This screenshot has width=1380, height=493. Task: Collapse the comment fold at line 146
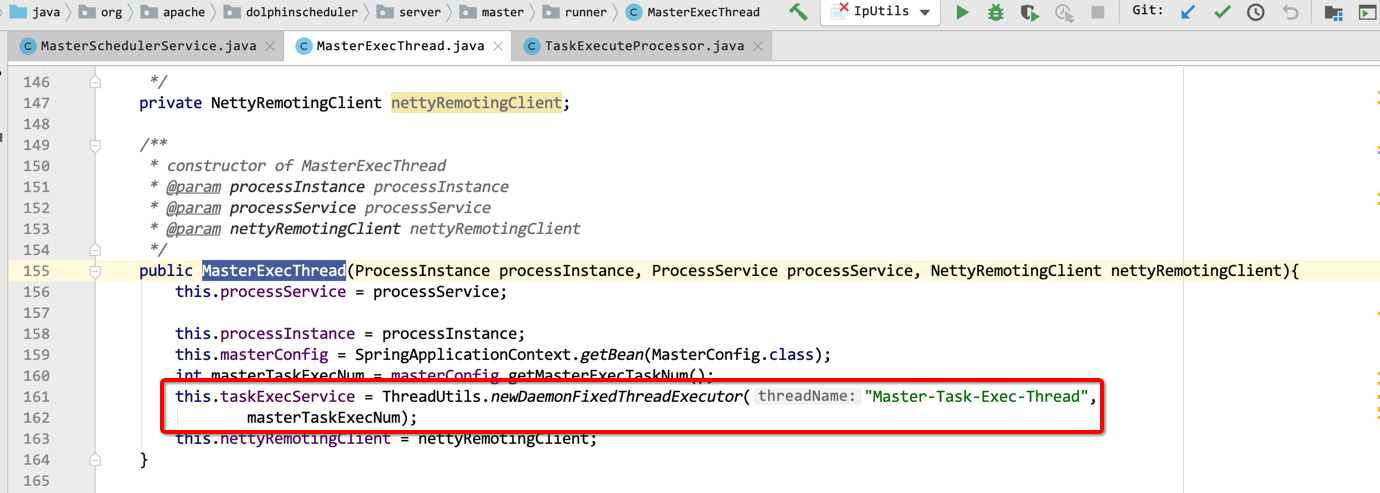click(95, 82)
